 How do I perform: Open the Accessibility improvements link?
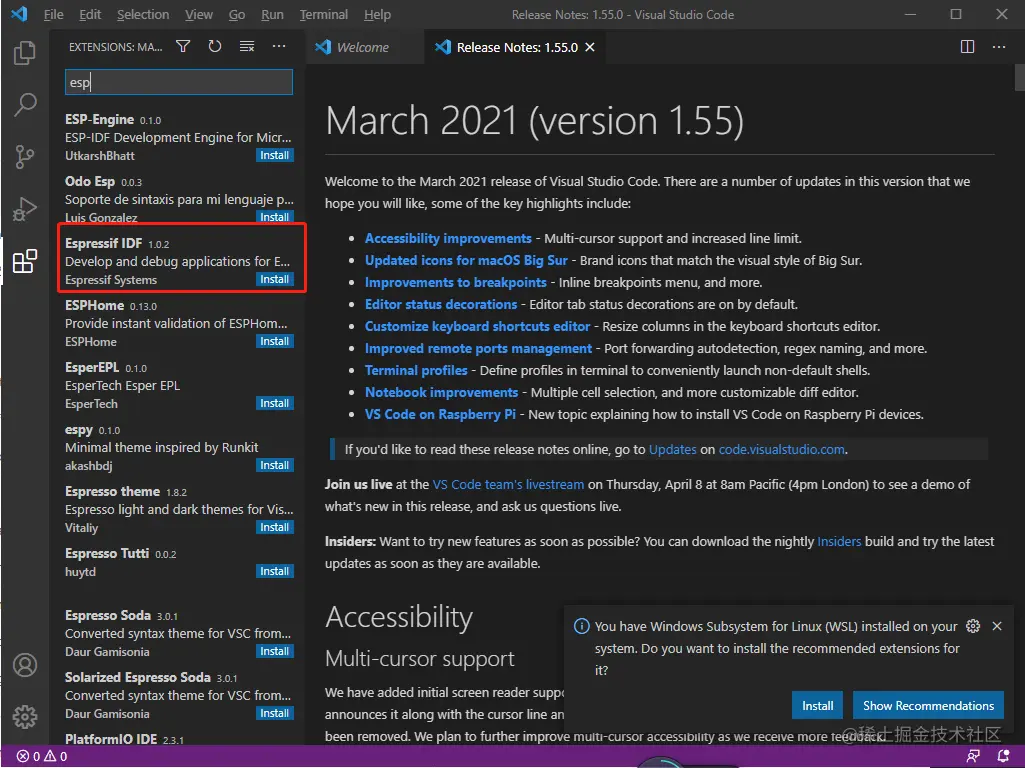click(448, 239)
